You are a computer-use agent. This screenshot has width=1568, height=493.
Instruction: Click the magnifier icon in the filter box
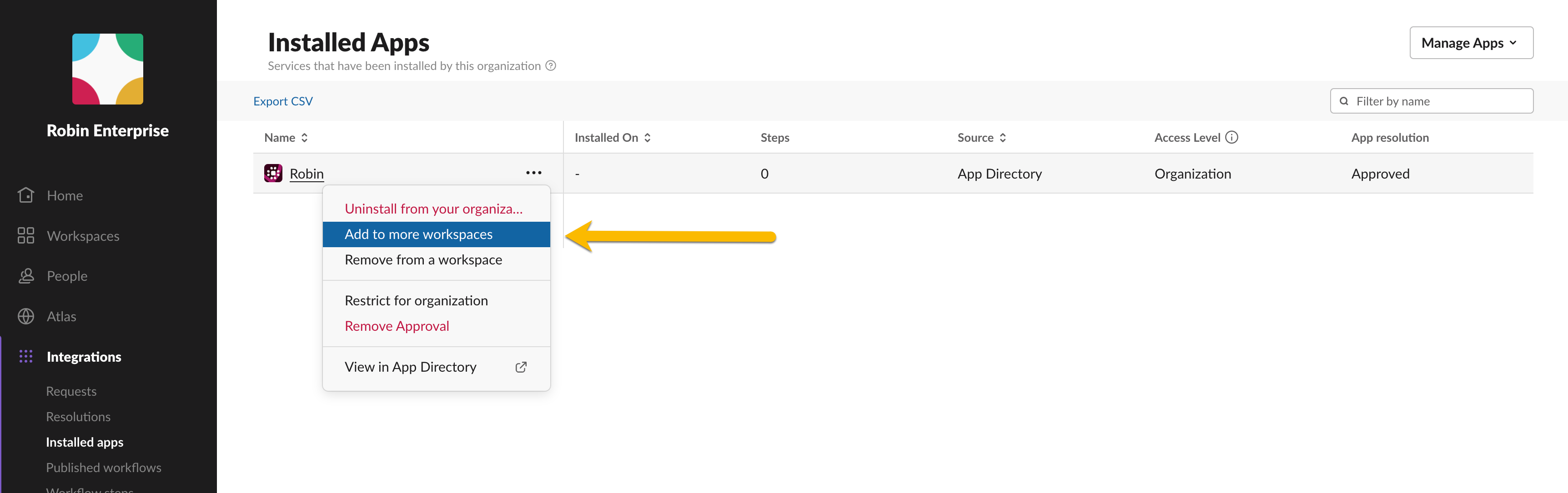click(x=1344, y=101)
